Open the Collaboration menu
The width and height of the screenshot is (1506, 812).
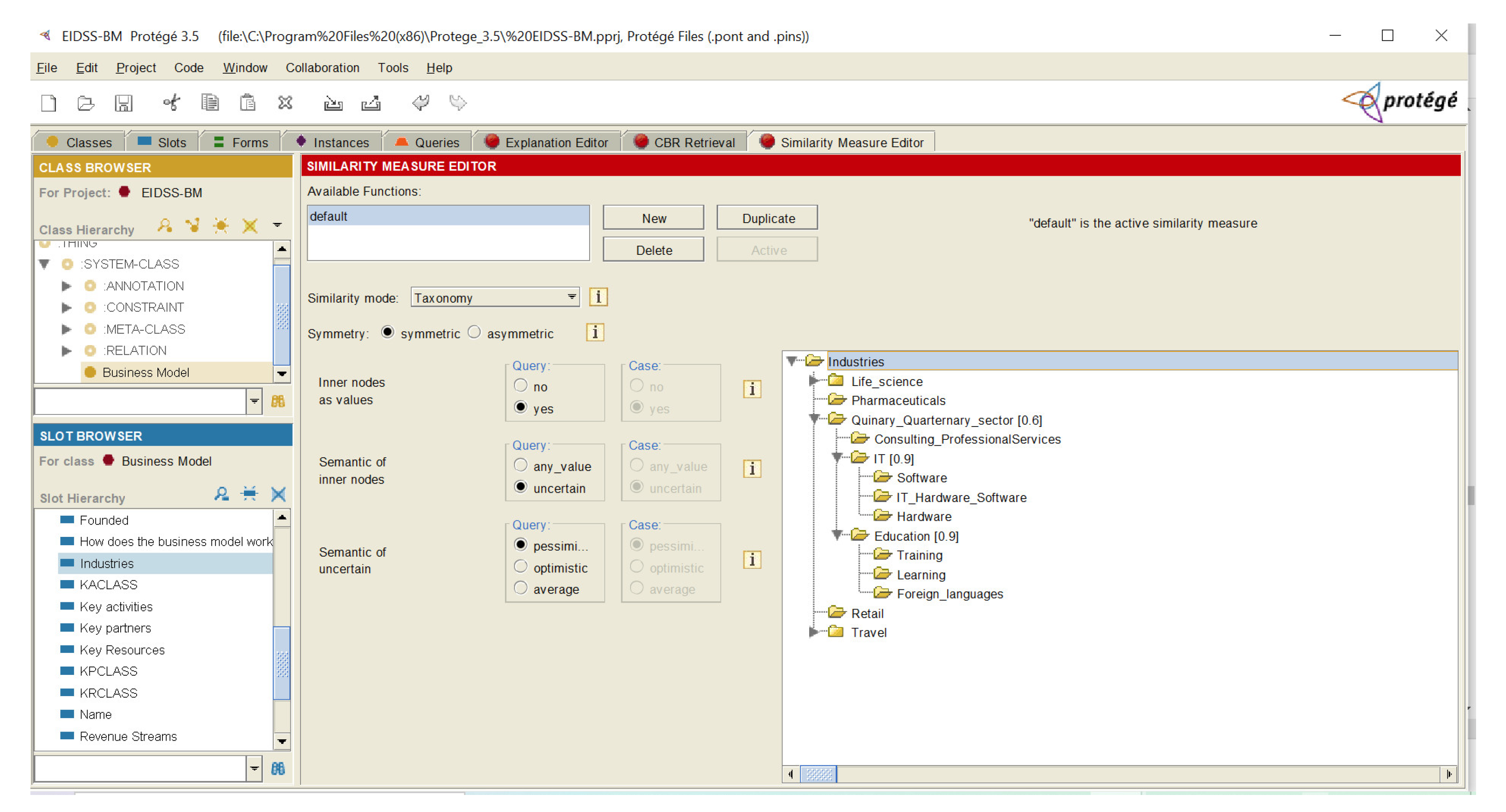322,68
